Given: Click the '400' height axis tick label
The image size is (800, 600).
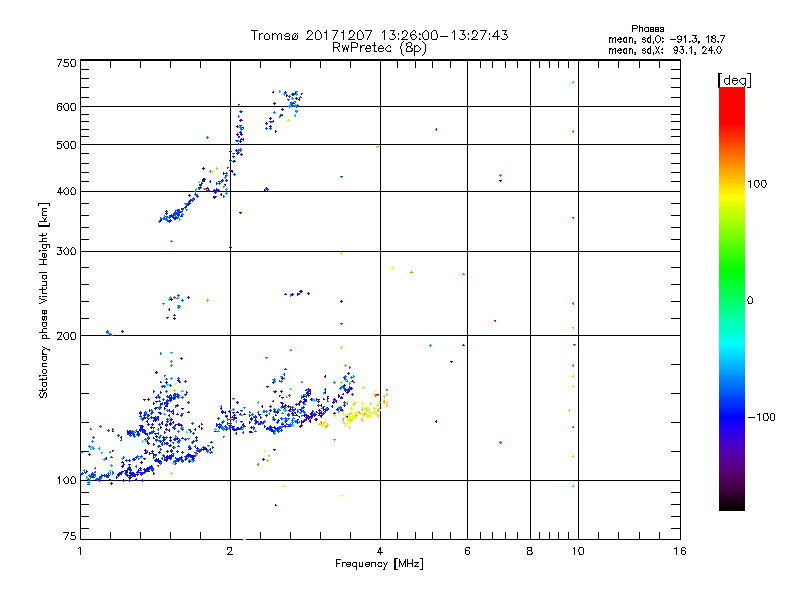Looking at the screenshot, I should 66,192.
